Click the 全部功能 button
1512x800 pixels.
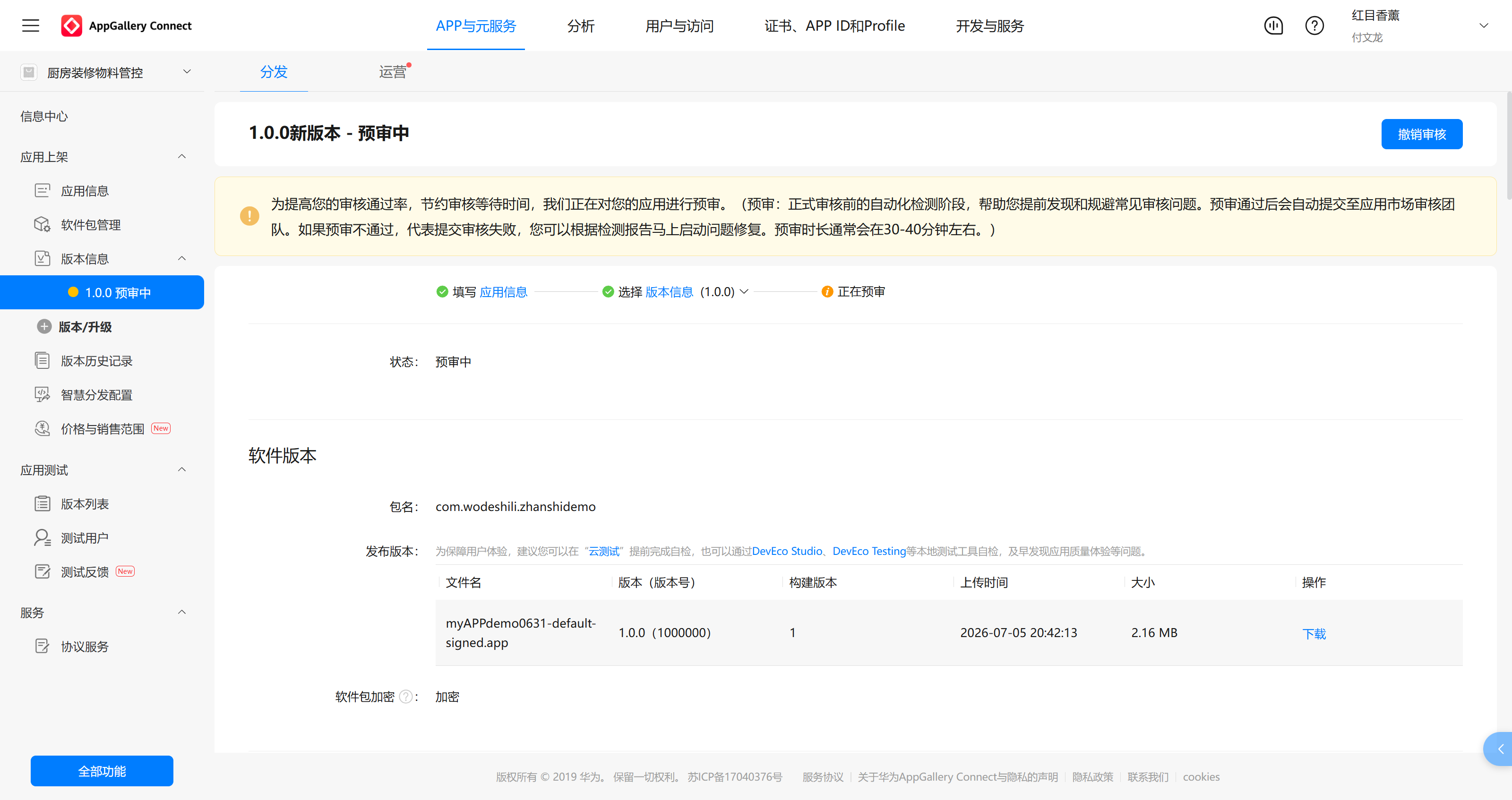[102, 771]
